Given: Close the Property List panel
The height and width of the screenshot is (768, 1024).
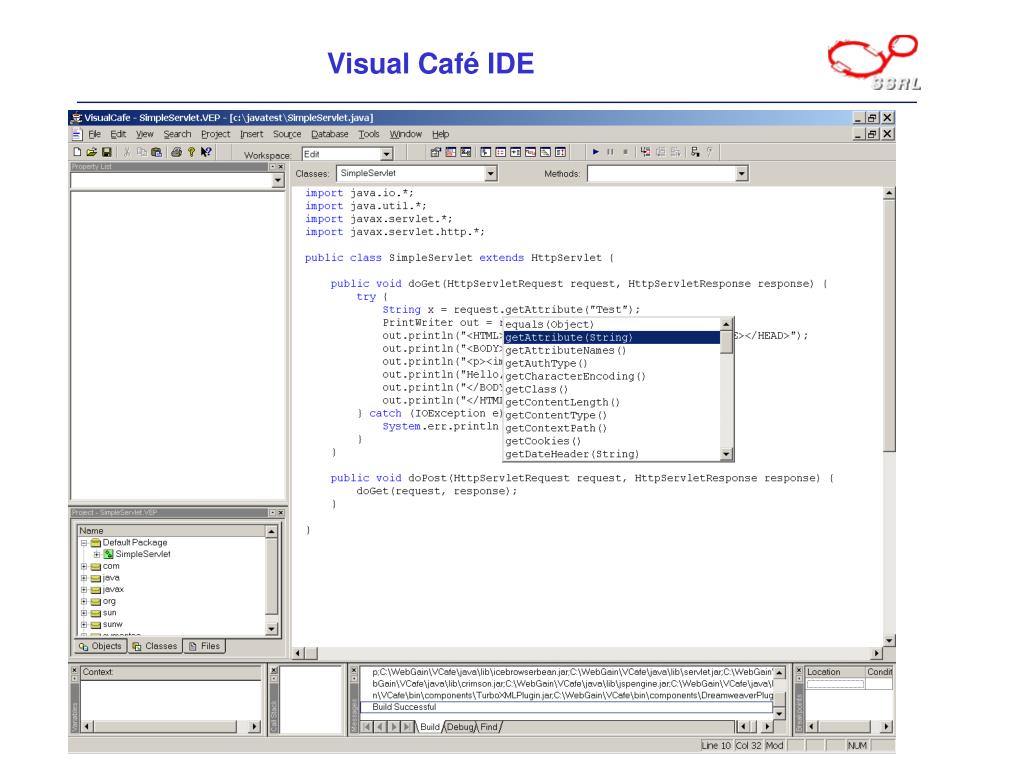Looking at the screenshot, I should pyautogui.click(x=281, y=167).
